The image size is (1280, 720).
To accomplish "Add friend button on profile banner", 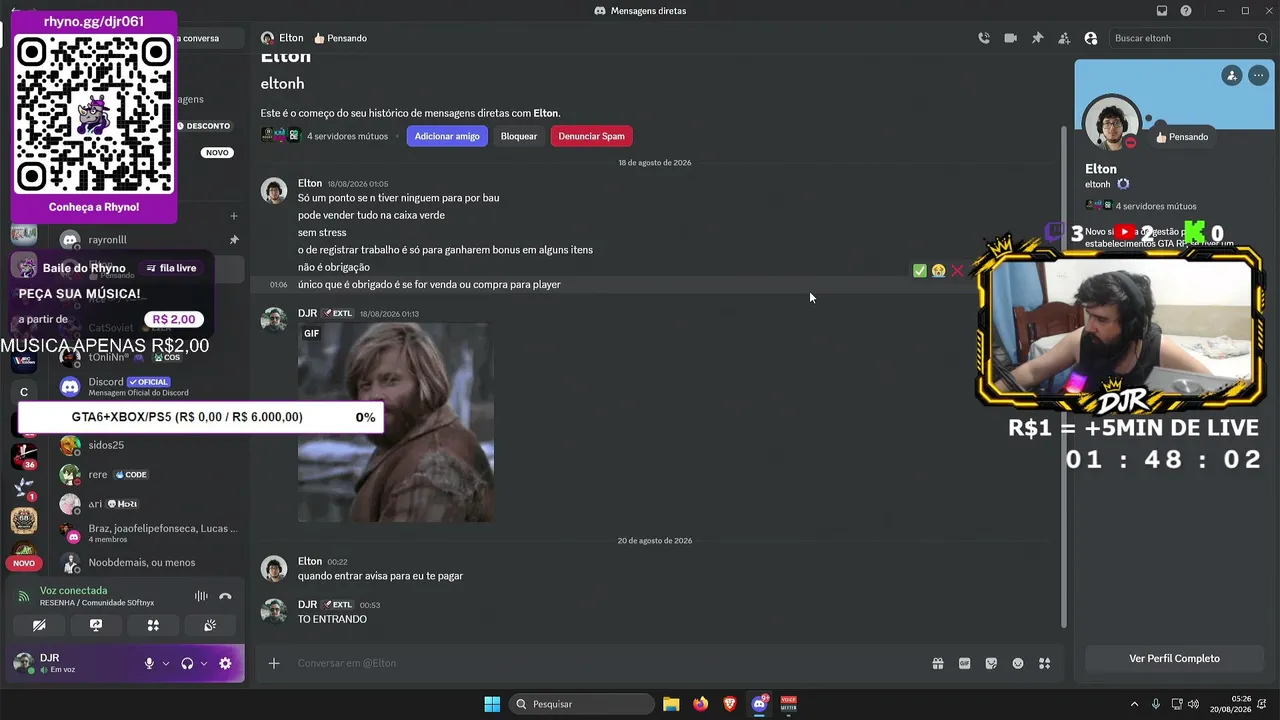I will (x=1232, y=75).
